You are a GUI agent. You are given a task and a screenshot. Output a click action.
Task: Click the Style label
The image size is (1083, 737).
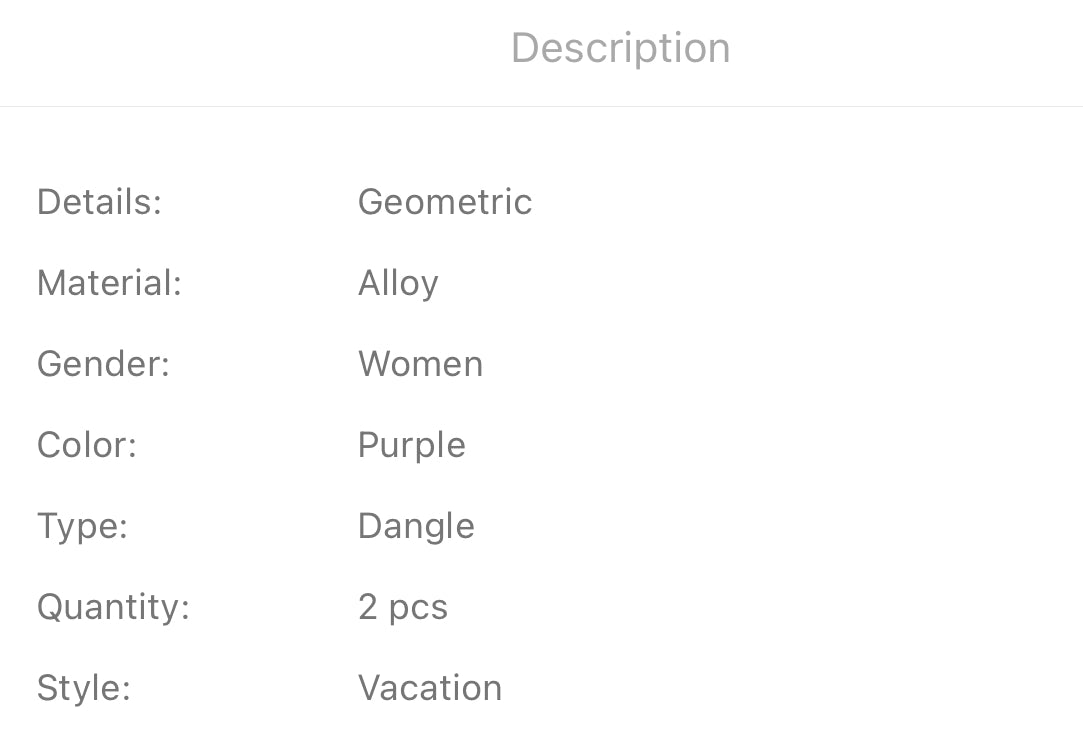(83, 688)
